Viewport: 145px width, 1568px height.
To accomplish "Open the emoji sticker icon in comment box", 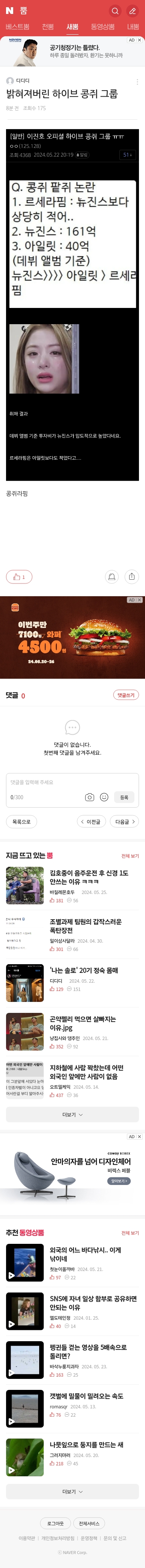I will point(104,797).
